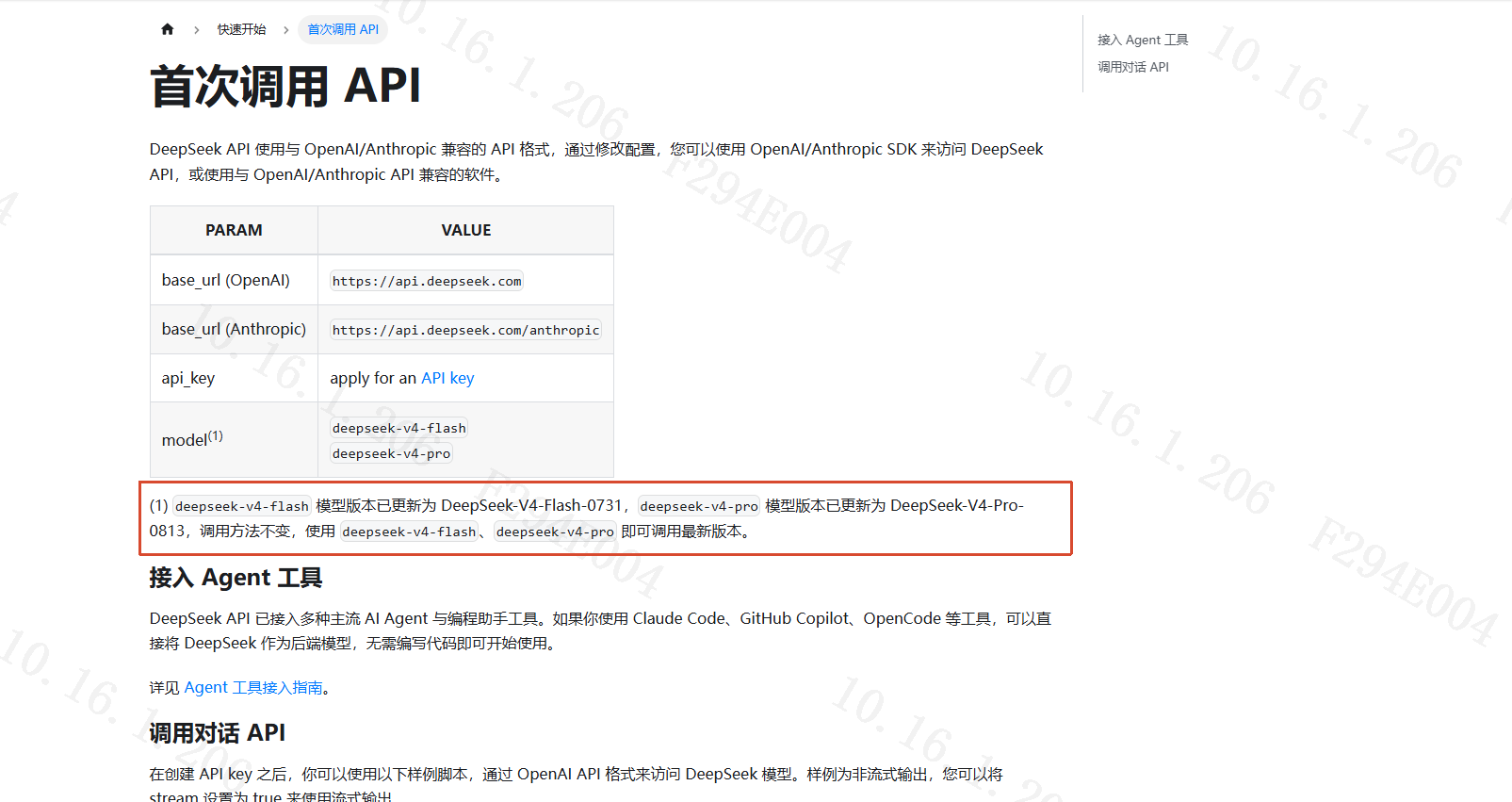1512x802 pixels.
Task: Open the 快速开始 breadcrumb link
Action: [x=241, y=29]
